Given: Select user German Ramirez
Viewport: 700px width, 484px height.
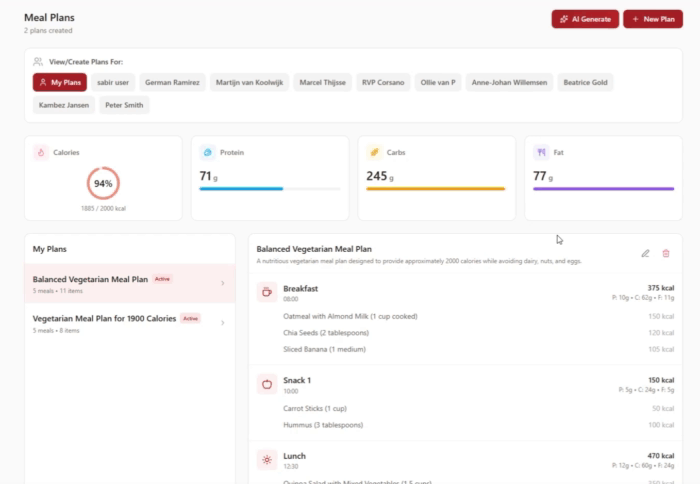Looking at the screenshot, I should tap(171, 82).
